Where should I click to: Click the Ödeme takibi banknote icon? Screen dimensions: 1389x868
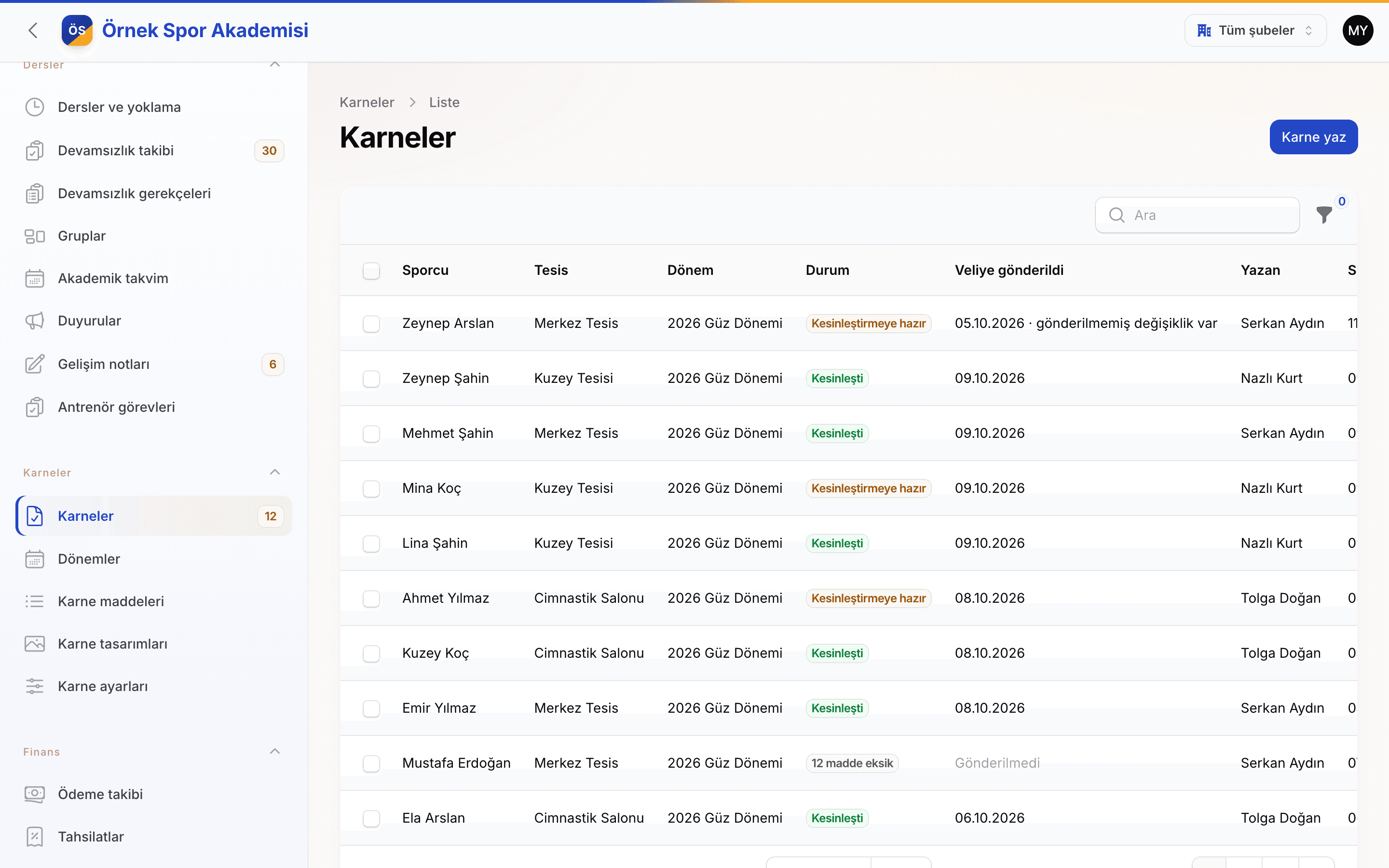(34, 794)
